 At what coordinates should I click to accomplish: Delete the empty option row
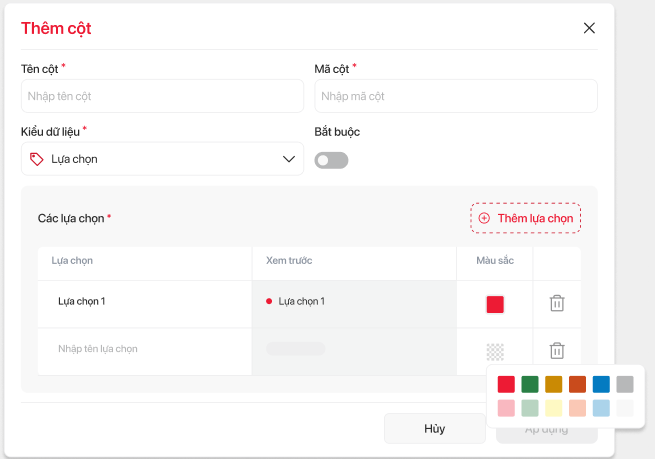(x=557, y=350)
